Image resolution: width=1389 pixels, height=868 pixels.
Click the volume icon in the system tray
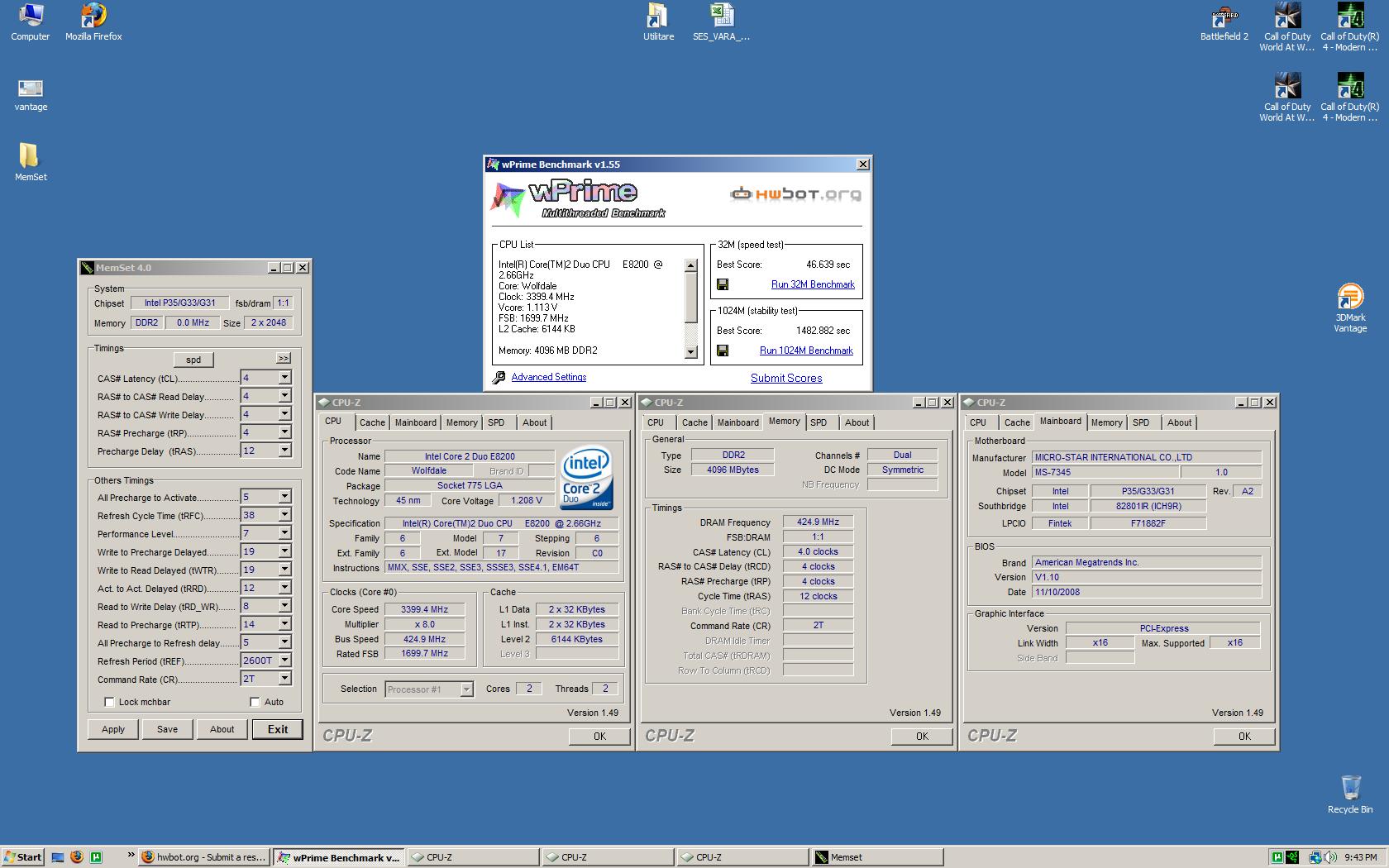tap(1330, 857)
